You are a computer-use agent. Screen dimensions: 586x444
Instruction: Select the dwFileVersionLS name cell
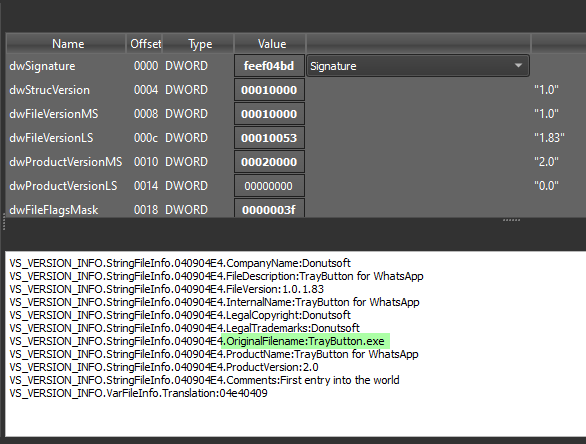tap(51, 138)
